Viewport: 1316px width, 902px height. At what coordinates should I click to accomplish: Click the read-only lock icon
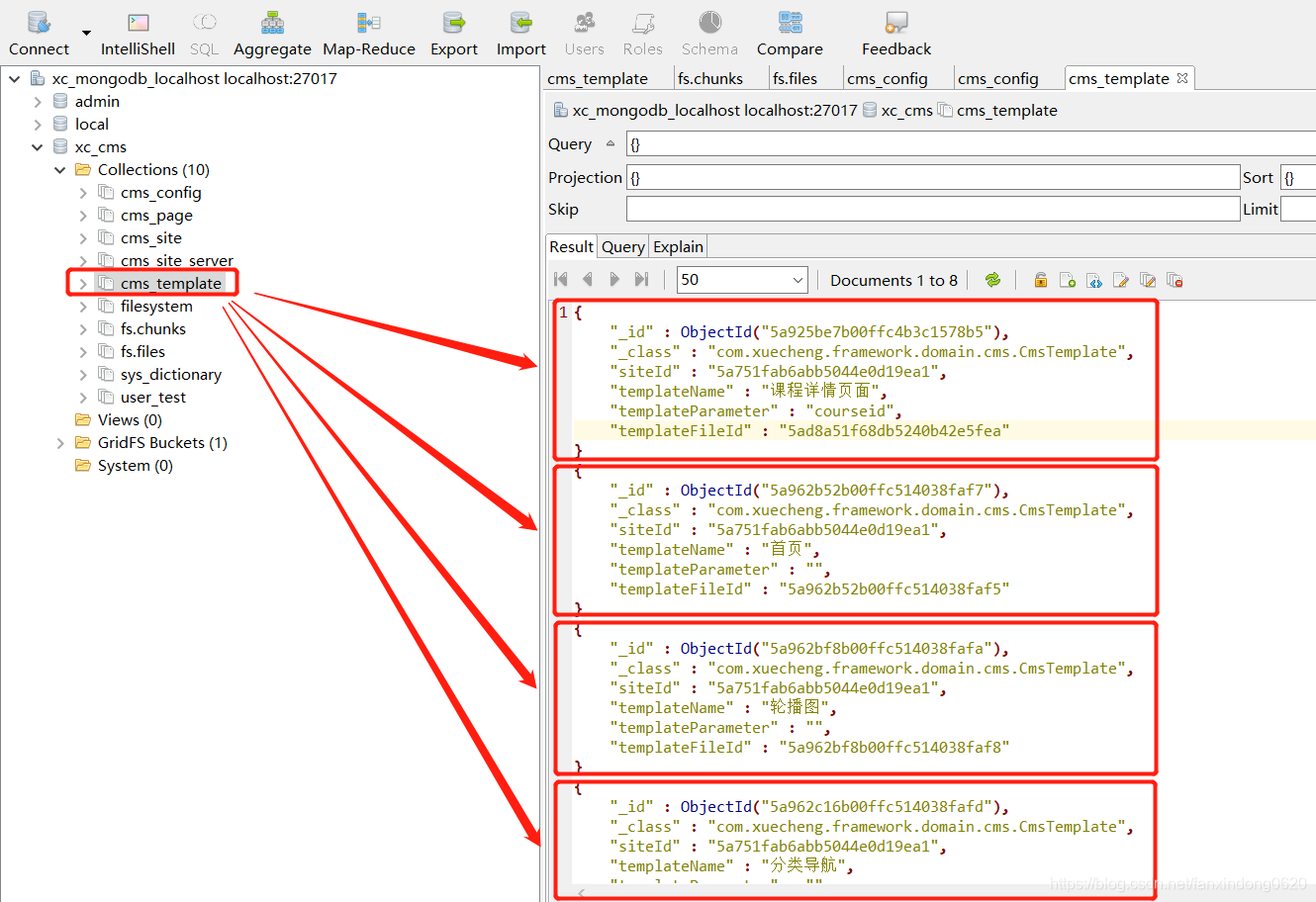(1040, 280)
